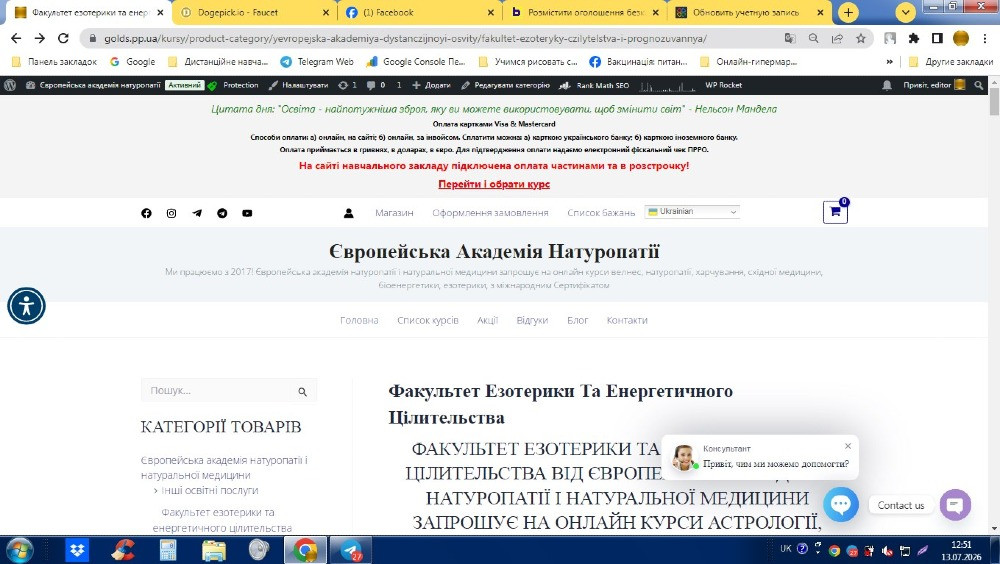Open the calculator from the taskbar
The width and height of the screenshot is (1000, 564).
(168, 550)
